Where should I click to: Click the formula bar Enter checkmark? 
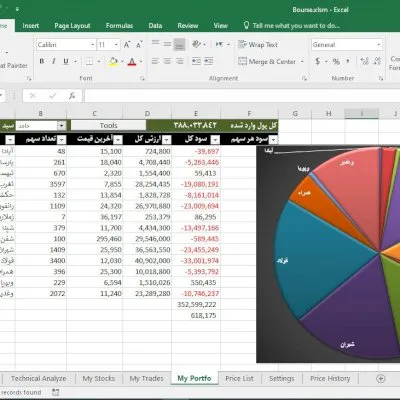point(52,96)
